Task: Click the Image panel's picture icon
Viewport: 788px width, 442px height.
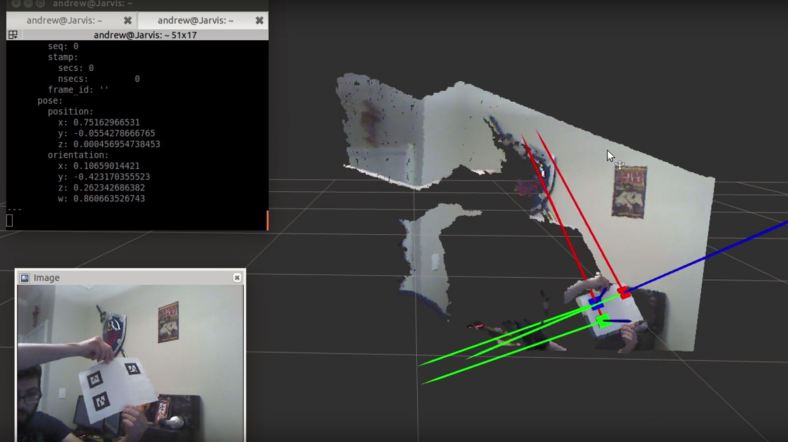Action: click(25, 277)
